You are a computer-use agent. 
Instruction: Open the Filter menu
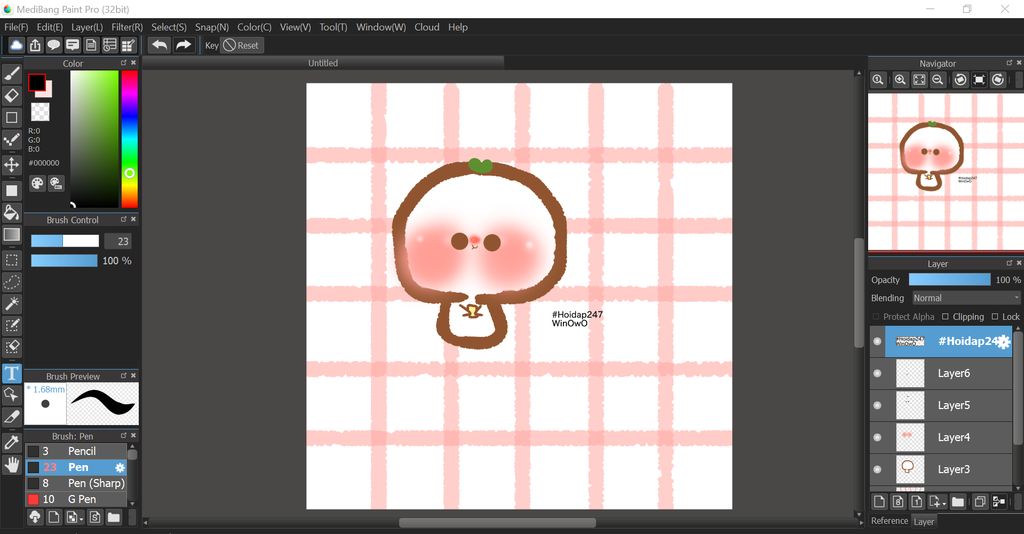click(x=127, y=27)
